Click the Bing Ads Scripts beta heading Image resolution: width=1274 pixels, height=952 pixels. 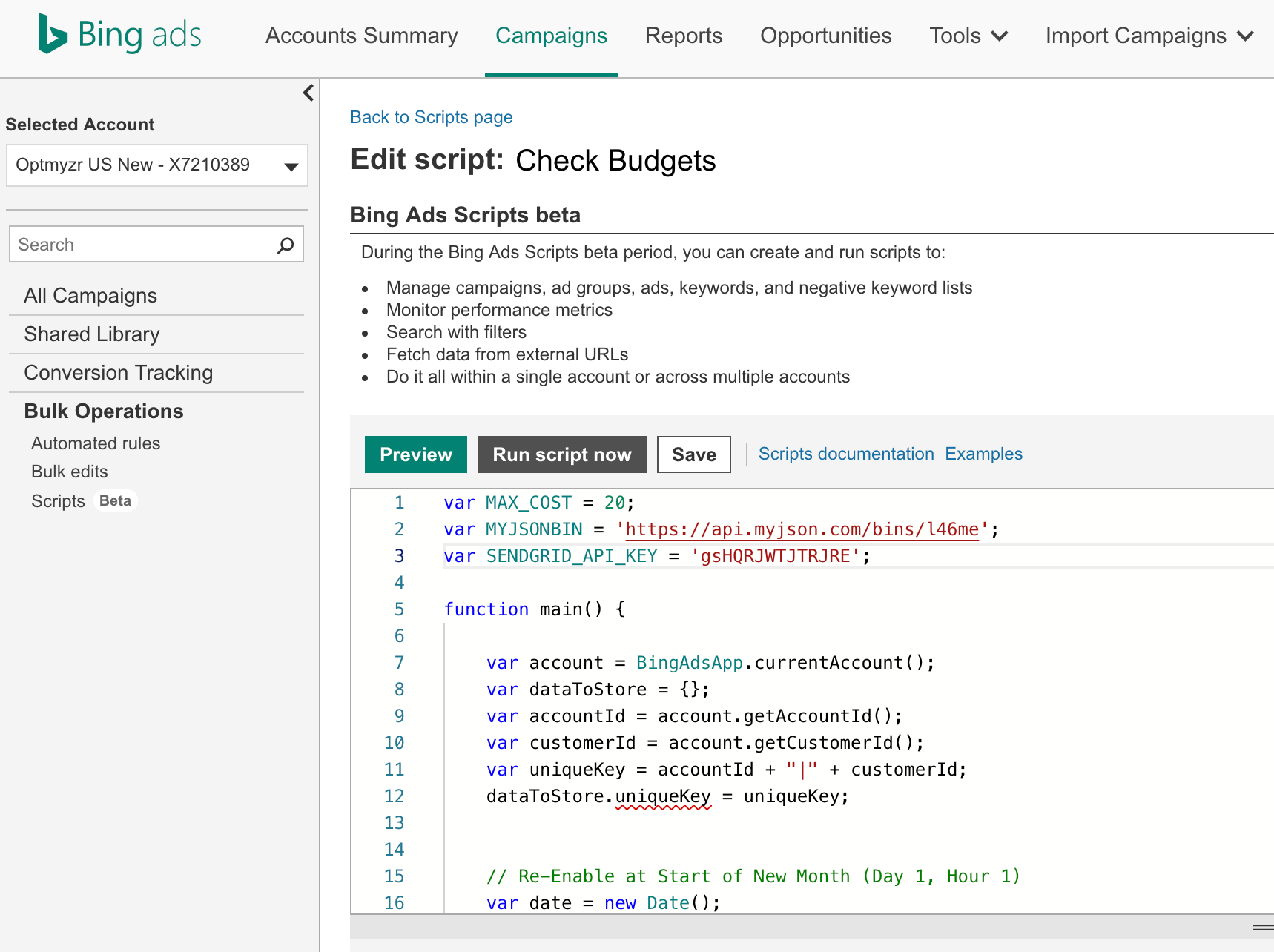pos(466,215)
